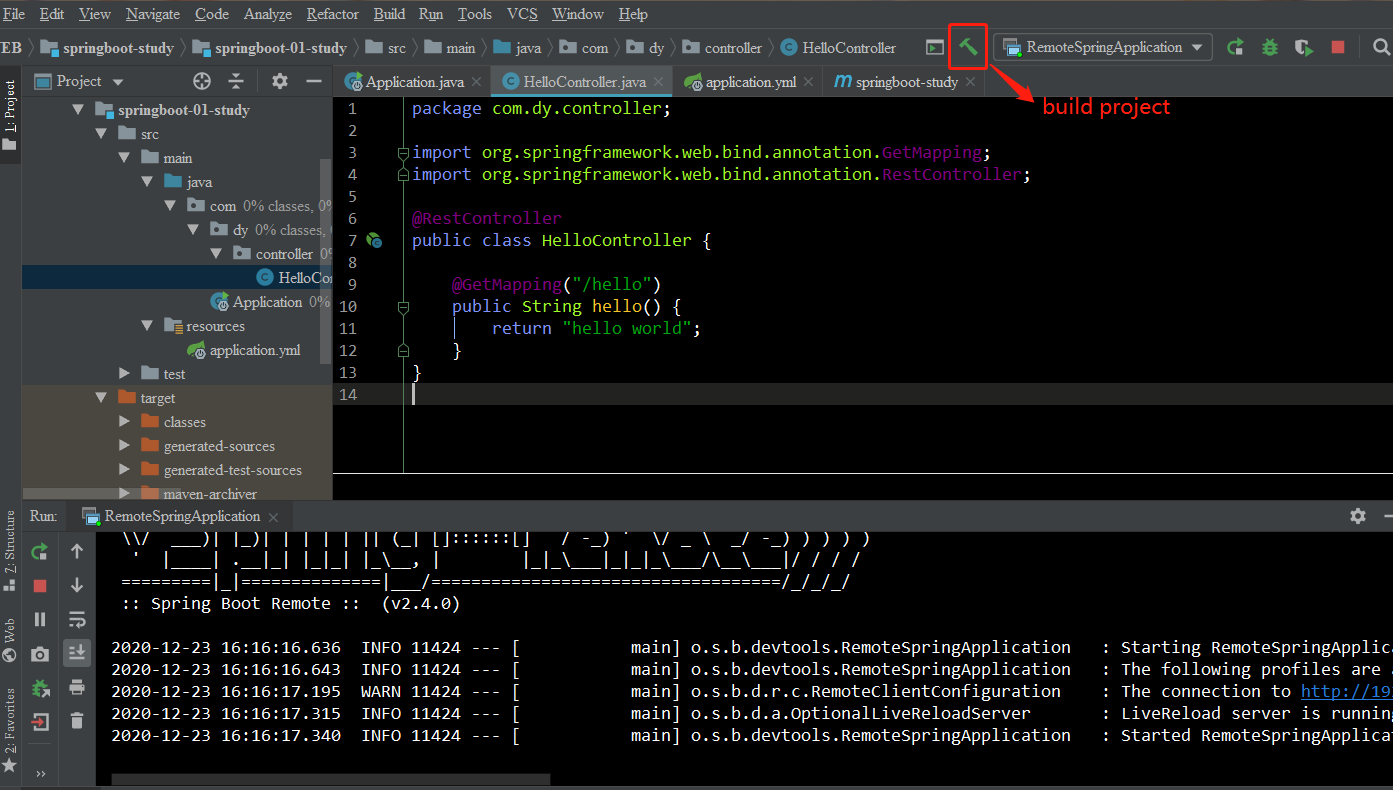Toggle the 1: Project side tool window

10,115
